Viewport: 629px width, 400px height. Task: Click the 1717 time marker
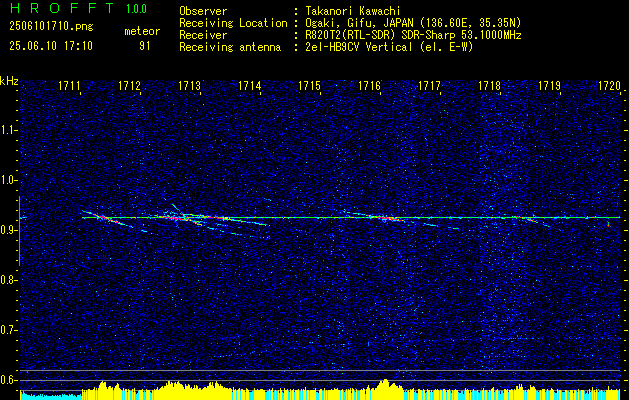pos(429,86)
